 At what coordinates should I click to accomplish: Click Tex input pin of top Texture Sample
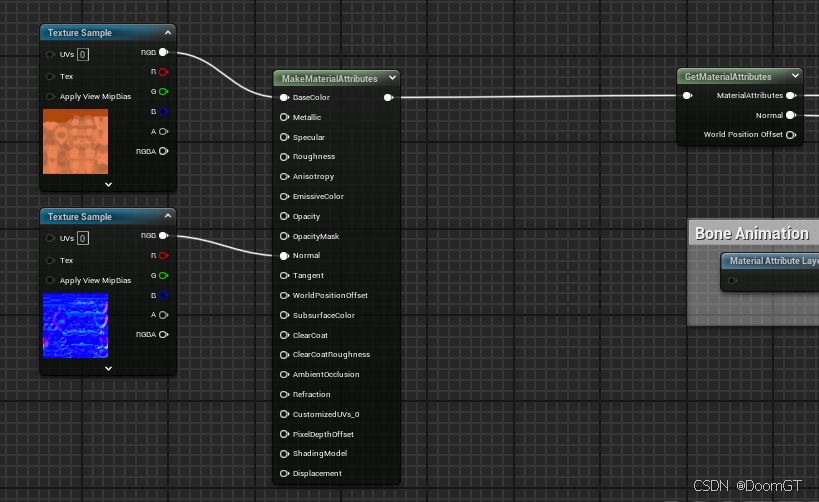51,76
